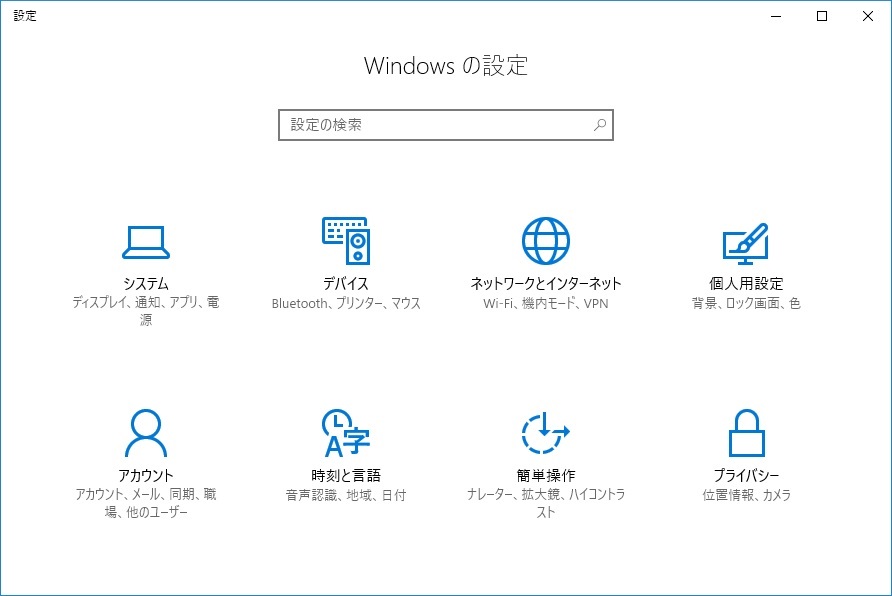The height and width of the screenshot is (596, 892).
Task: Select the 時刻と言語 category title
Action: click(346, 475)
